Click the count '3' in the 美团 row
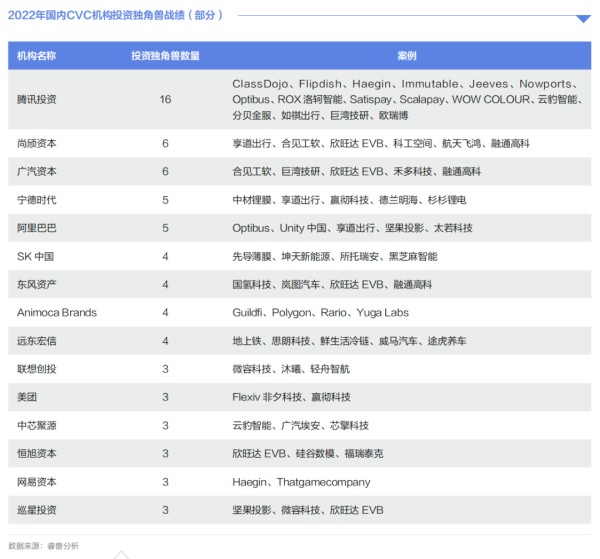The image size is (600, 559). [165, 397]
